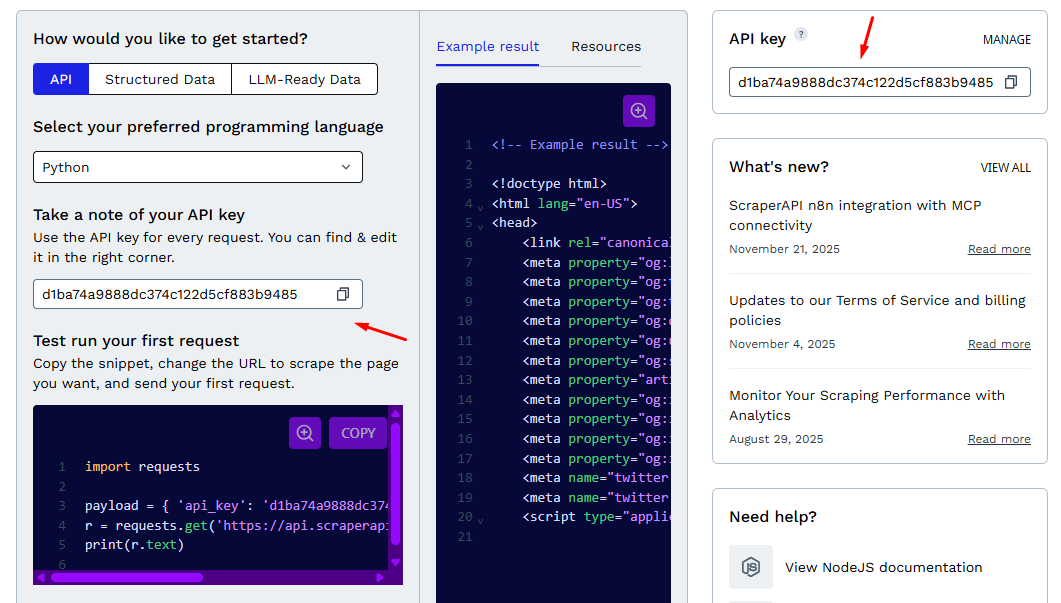Select the API getting started option
The height and width of the screenshot is (603, 1061).
coord(59,78)
